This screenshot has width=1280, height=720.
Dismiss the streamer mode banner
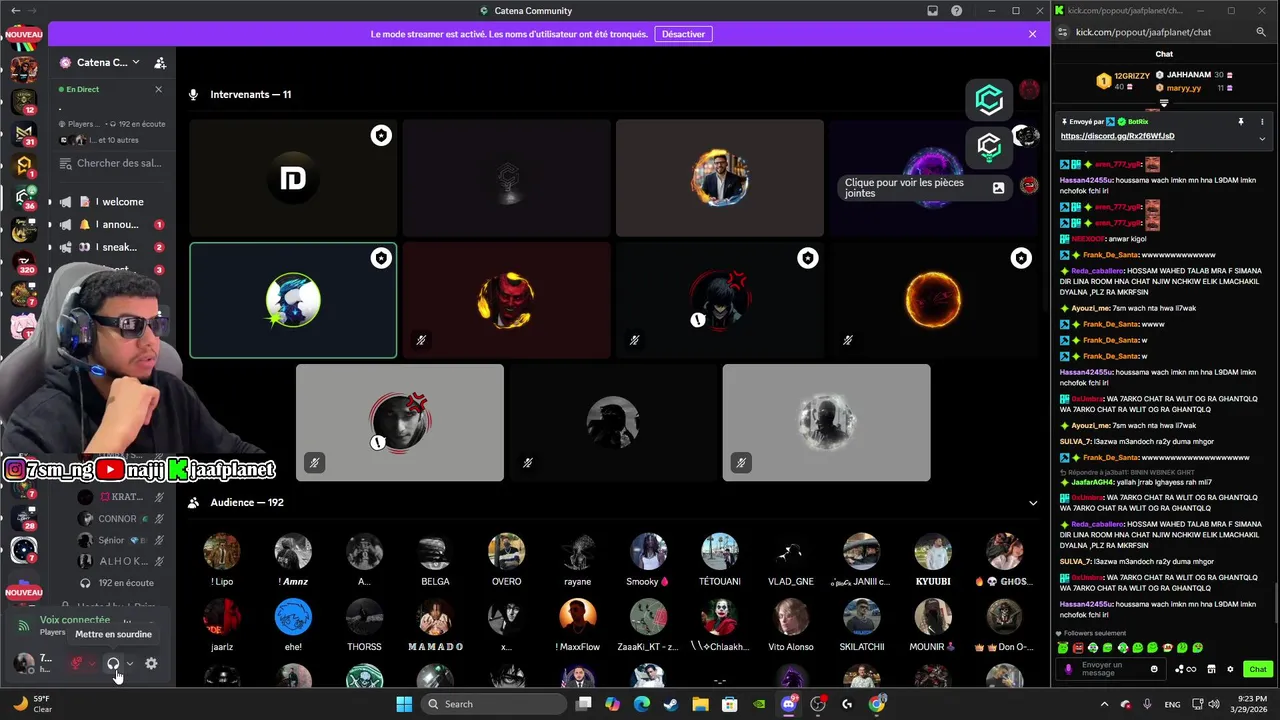click(1032, 34)
